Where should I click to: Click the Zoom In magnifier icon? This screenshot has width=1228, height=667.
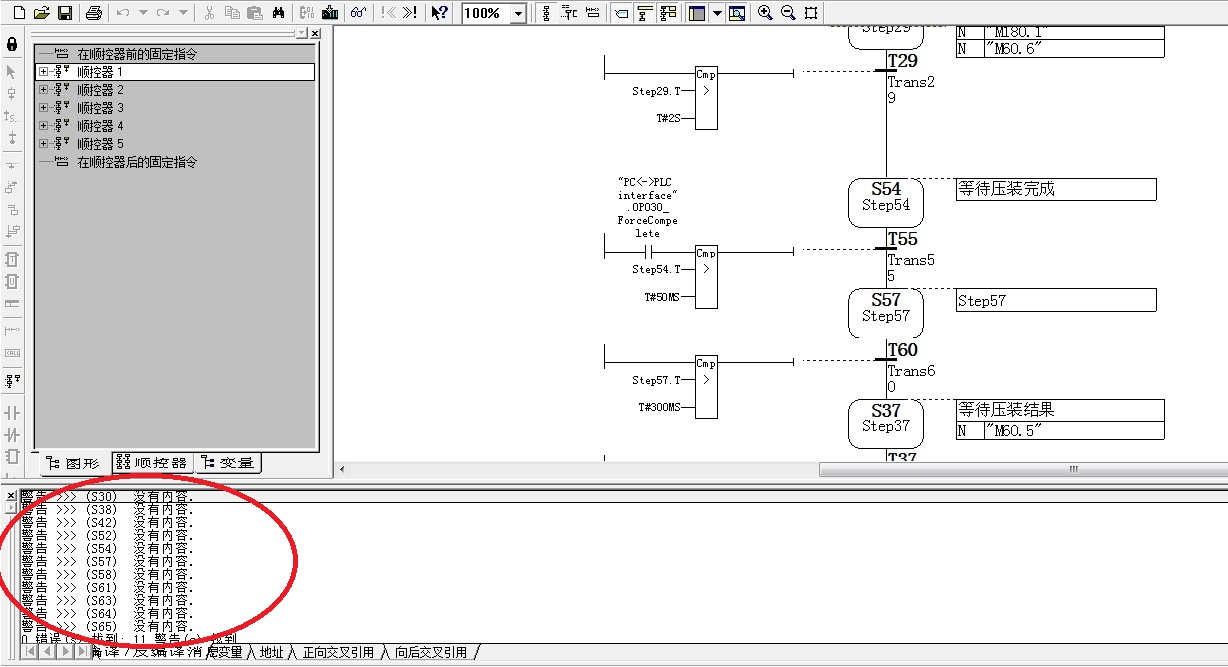coord(765,13)
